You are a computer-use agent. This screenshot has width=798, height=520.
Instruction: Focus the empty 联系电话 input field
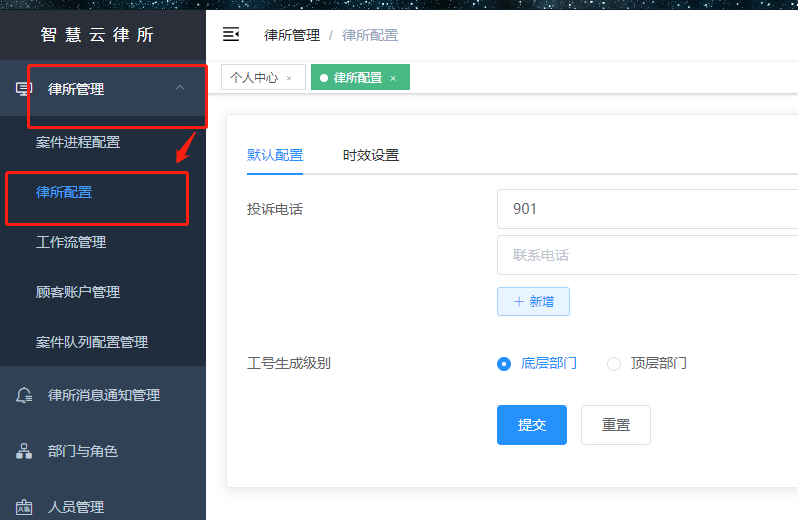click(647, 255)
